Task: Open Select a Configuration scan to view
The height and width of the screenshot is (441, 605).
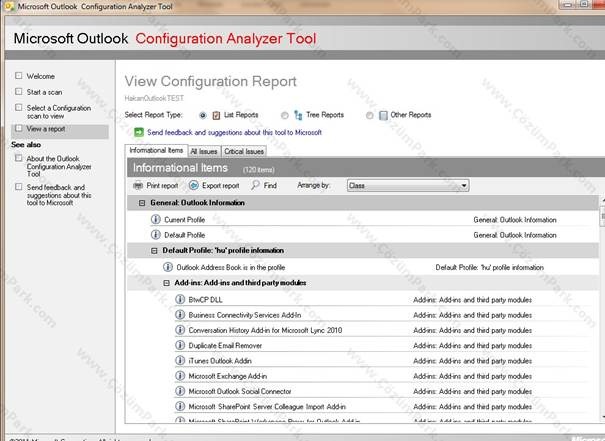Action: coord(59,112)
